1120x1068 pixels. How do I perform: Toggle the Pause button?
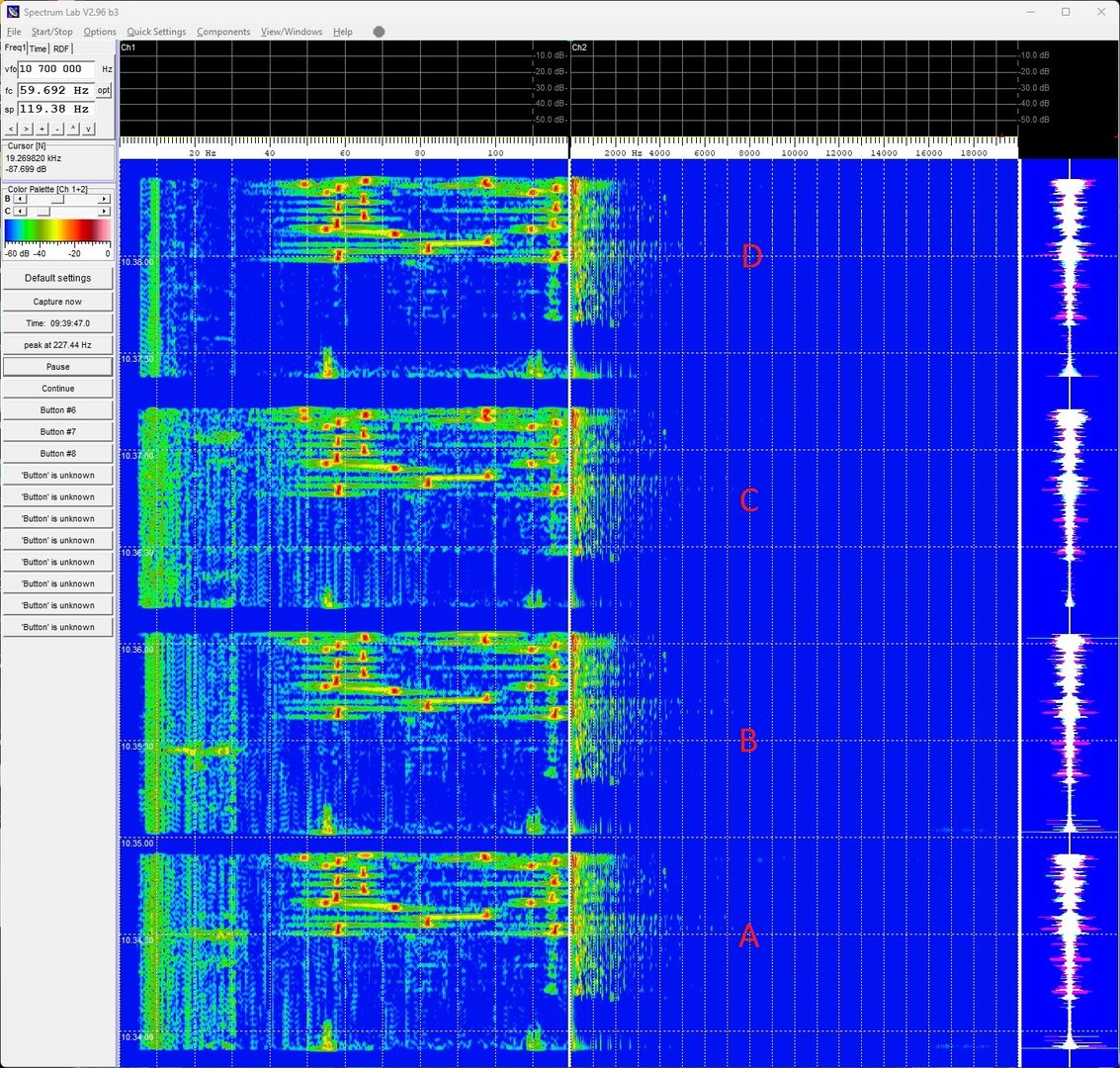tap(57, 367)
